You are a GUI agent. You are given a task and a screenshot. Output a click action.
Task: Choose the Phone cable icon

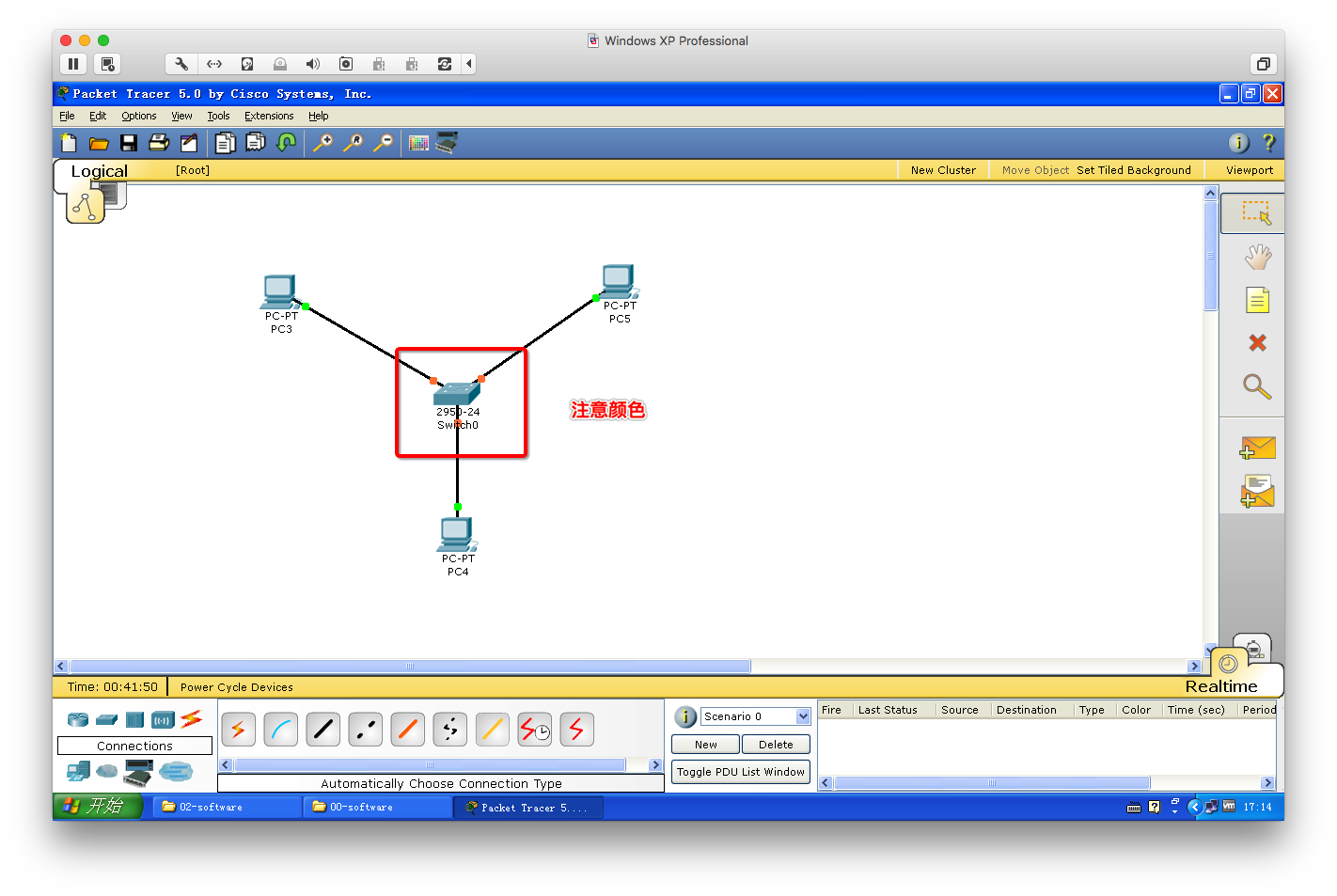click(x=450, y=730)
